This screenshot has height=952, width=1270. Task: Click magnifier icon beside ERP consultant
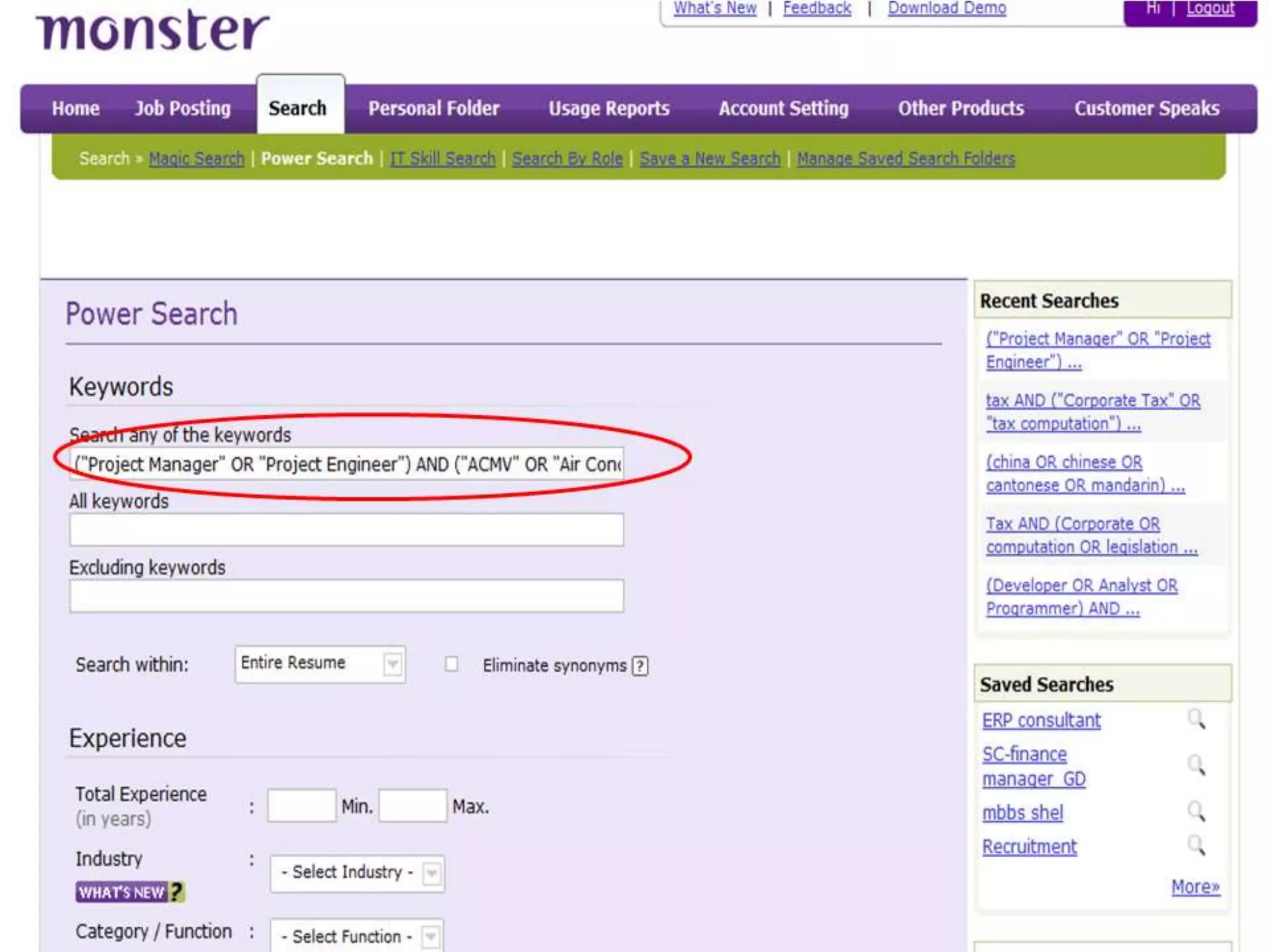[1196, 720]
